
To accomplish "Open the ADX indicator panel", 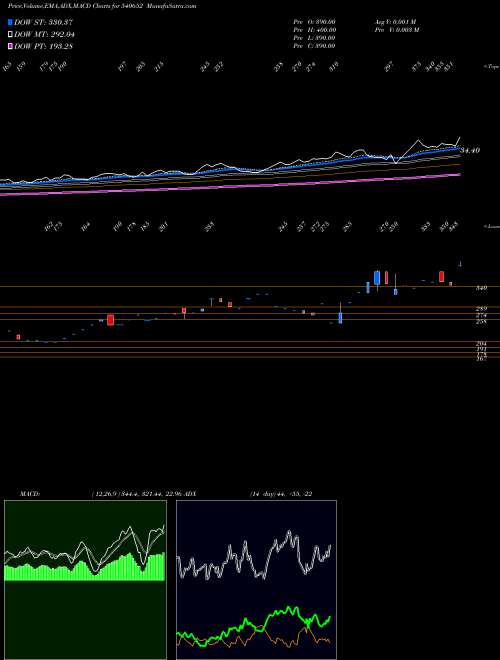I will point(256,580).
